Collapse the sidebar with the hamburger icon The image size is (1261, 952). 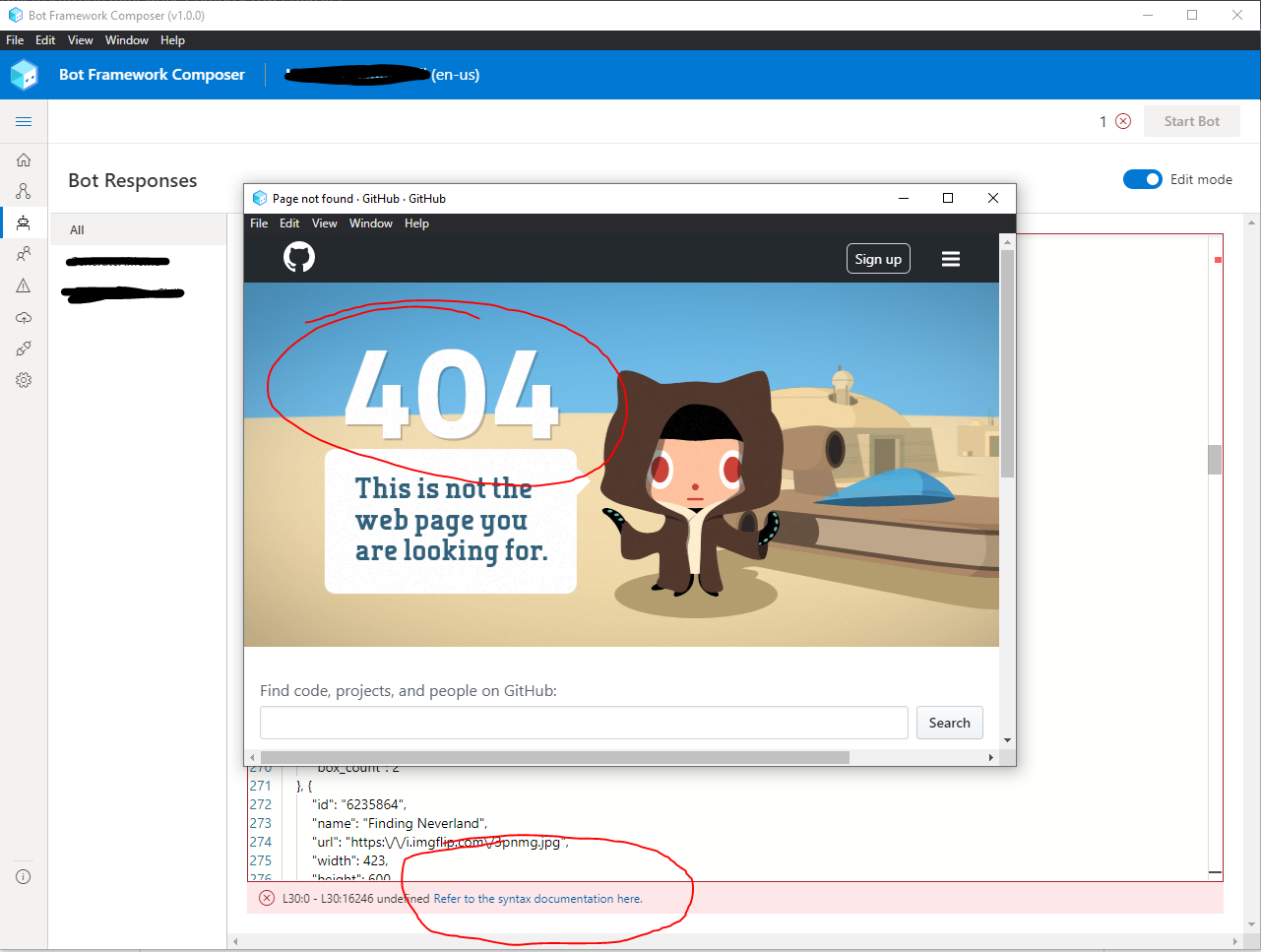(24, 121)
